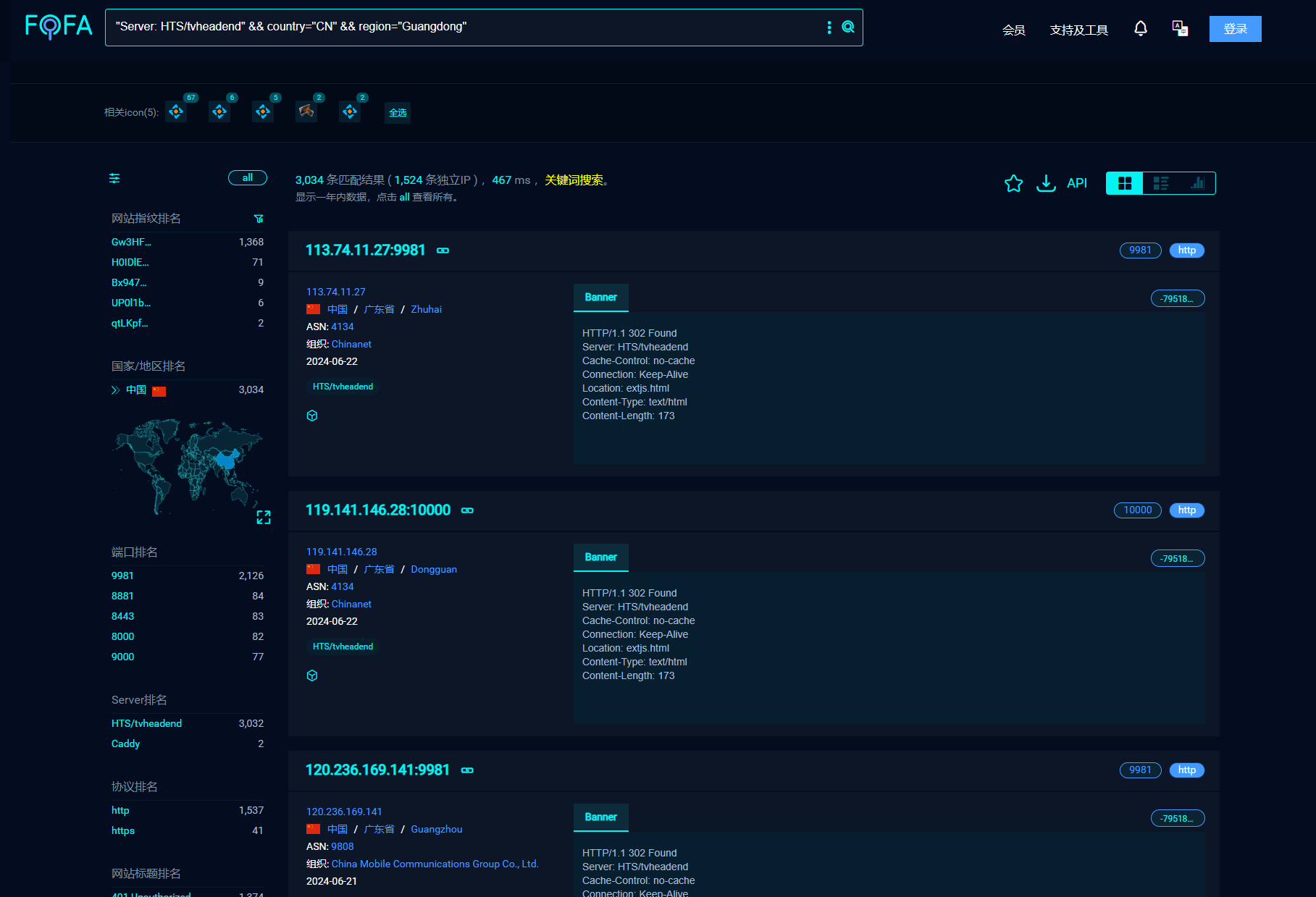Click the fingerprint ranking filter funnel icon

pos(259,219)
